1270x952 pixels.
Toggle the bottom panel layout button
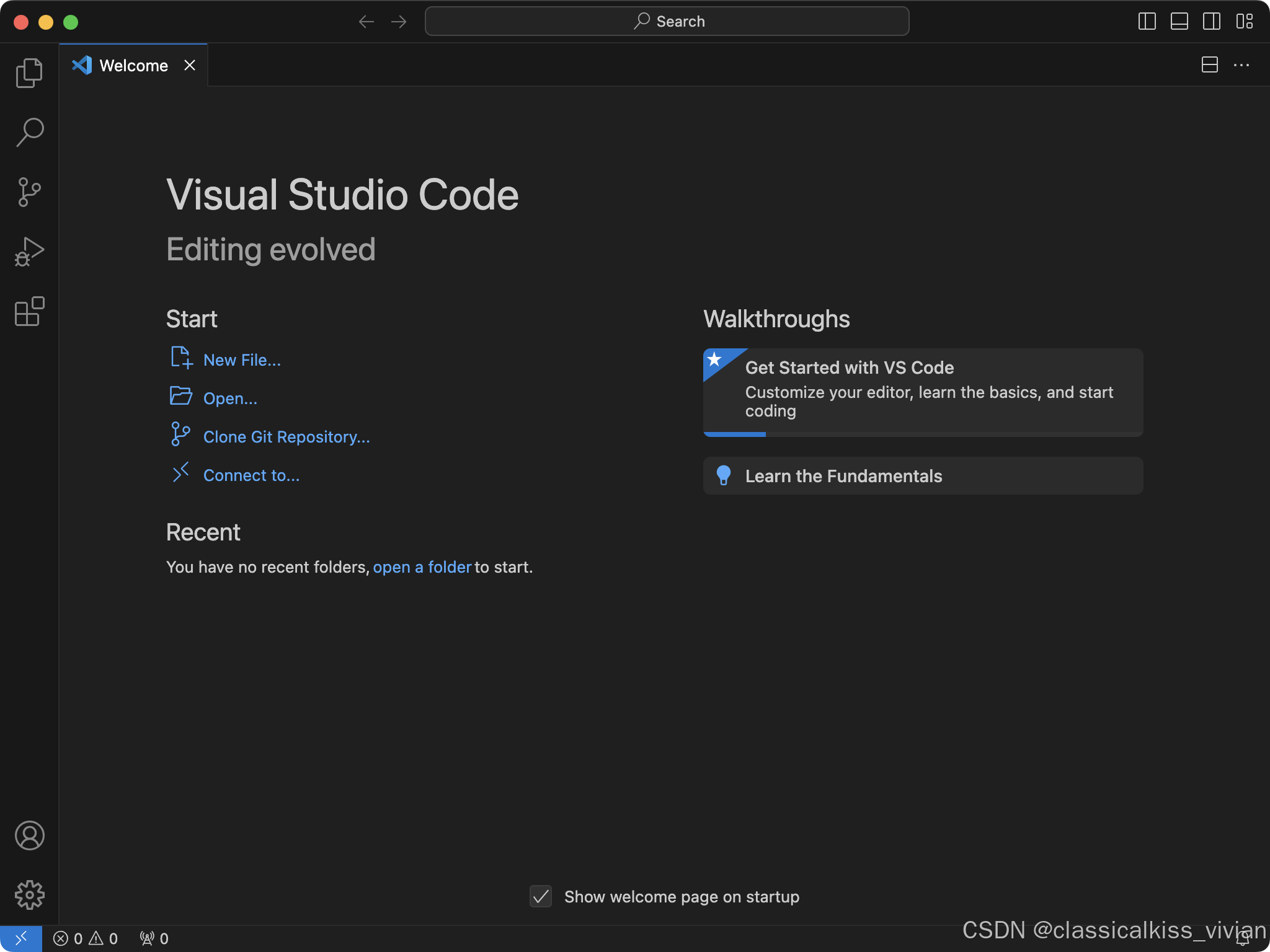(1179, 22)
